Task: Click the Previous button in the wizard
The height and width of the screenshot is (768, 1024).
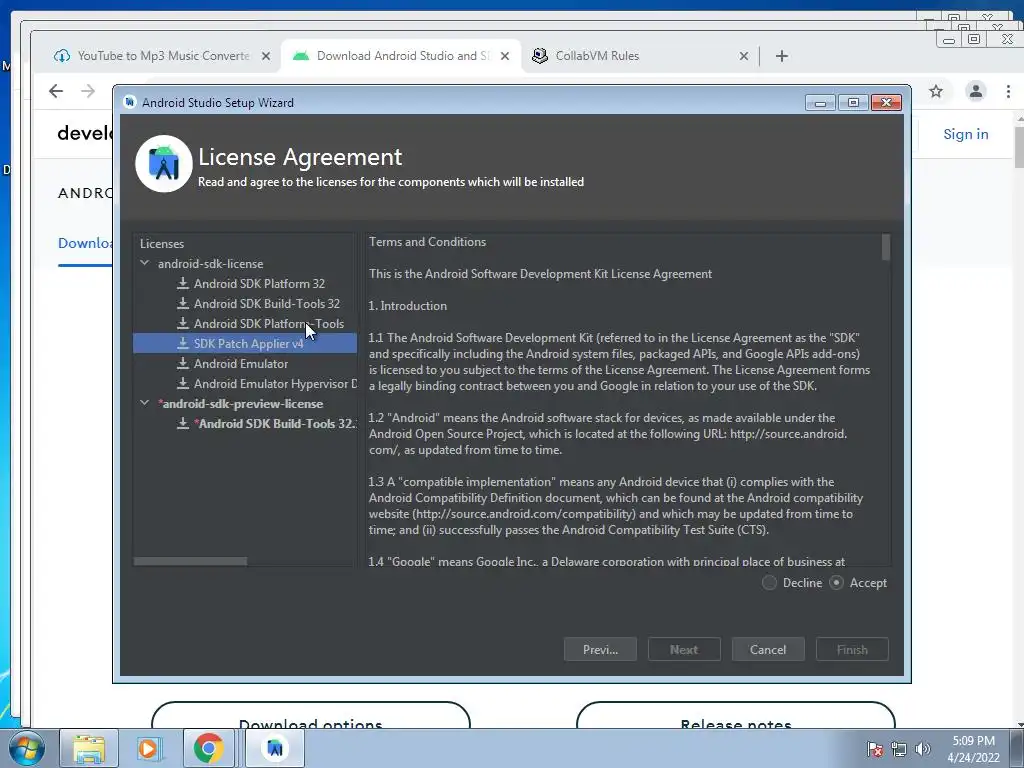Action: click(x=600, y=650)
